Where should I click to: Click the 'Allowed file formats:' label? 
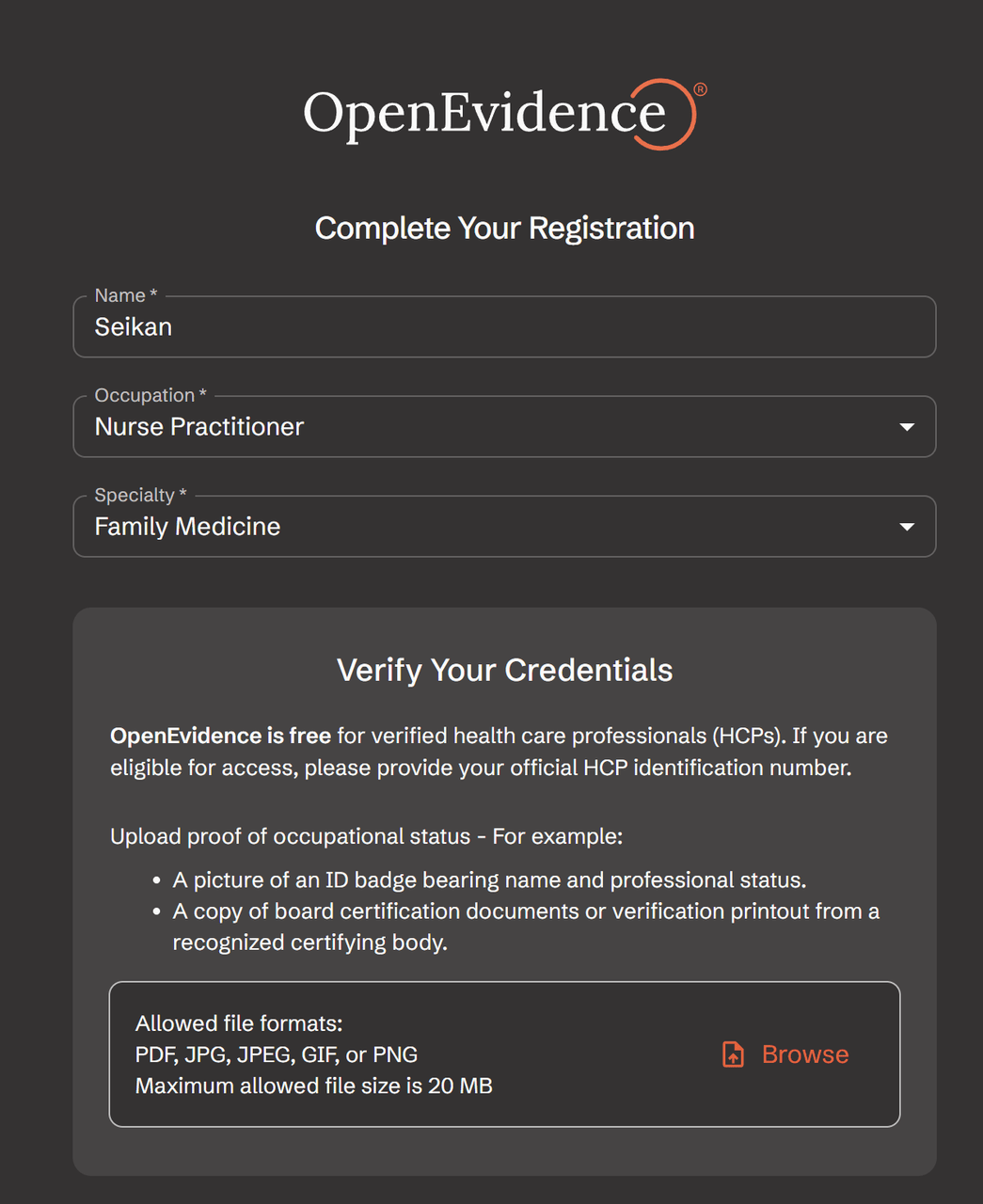pyautogui.click(x=239, y=1023)
